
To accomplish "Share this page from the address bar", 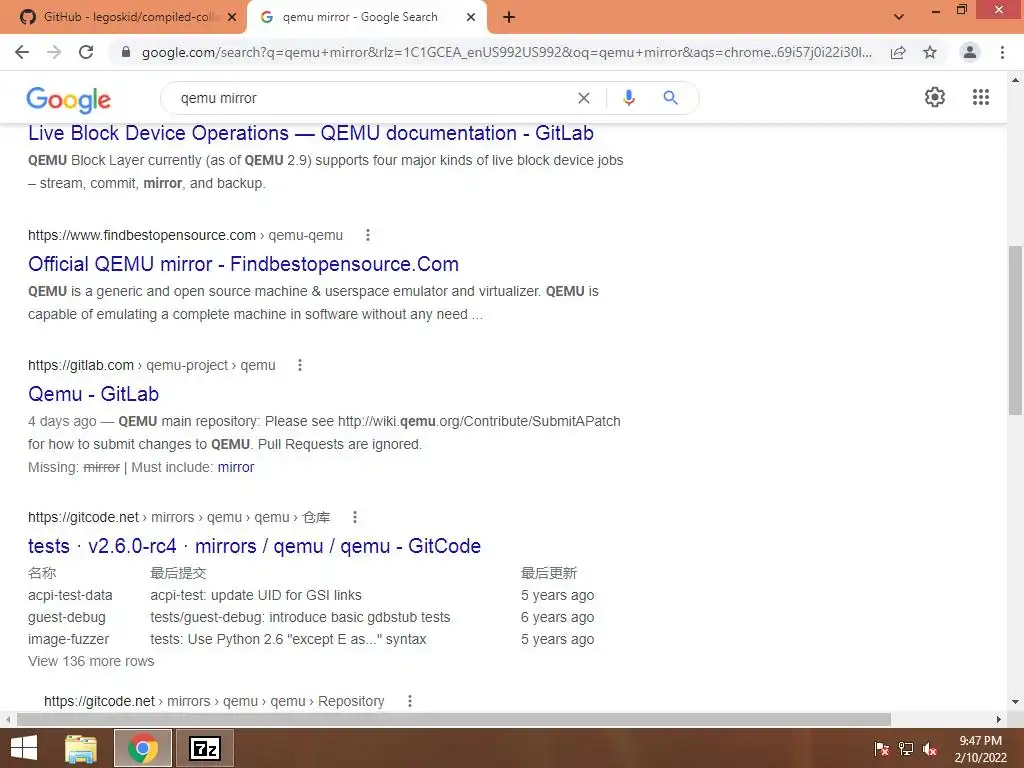I will click(898, 52).
